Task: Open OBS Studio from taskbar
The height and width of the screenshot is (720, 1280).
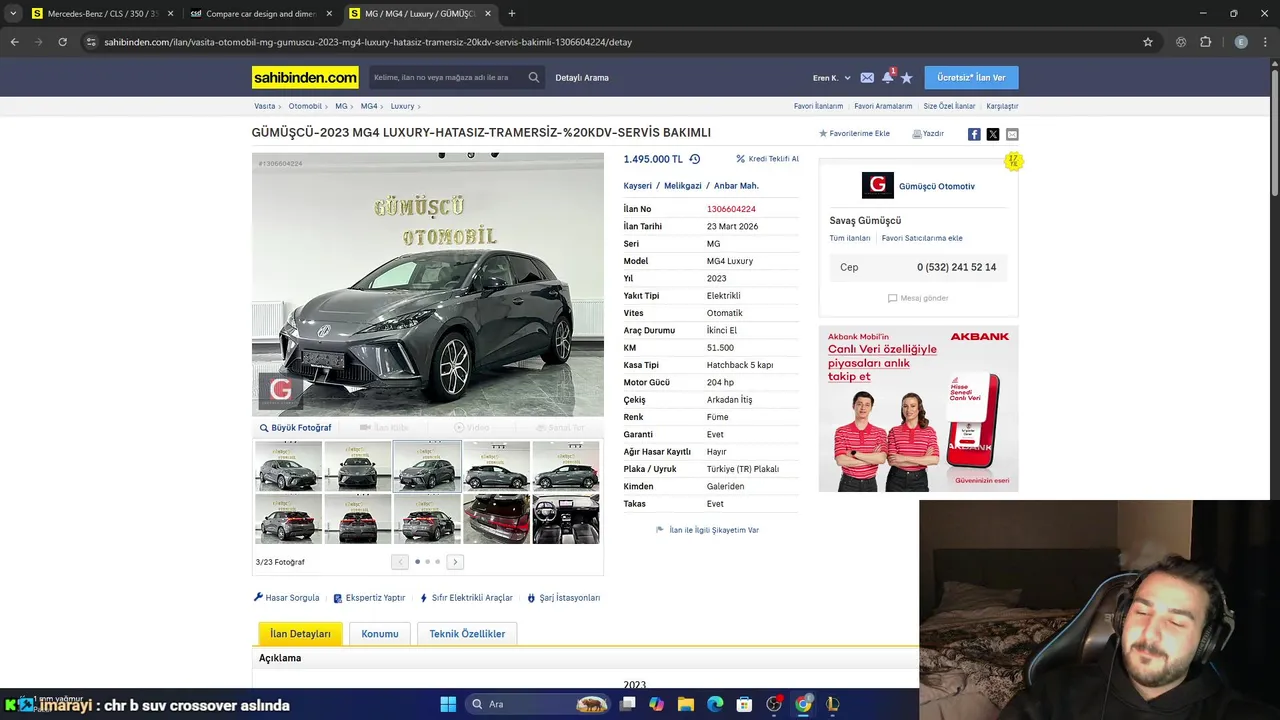Action: click(x=774, y=704)
